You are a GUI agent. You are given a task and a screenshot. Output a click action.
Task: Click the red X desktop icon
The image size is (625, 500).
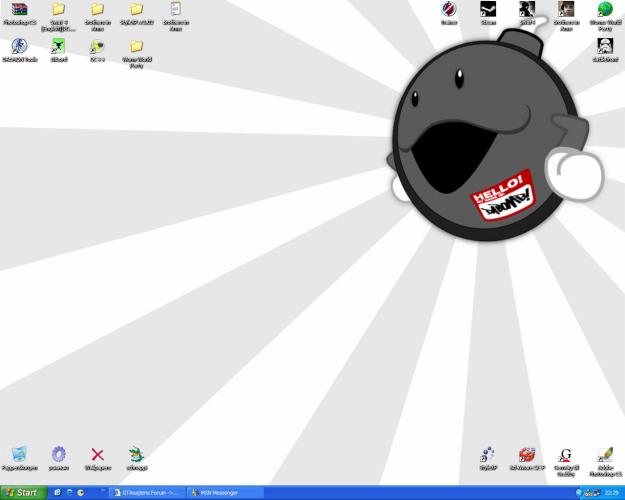tap(97, 455)
